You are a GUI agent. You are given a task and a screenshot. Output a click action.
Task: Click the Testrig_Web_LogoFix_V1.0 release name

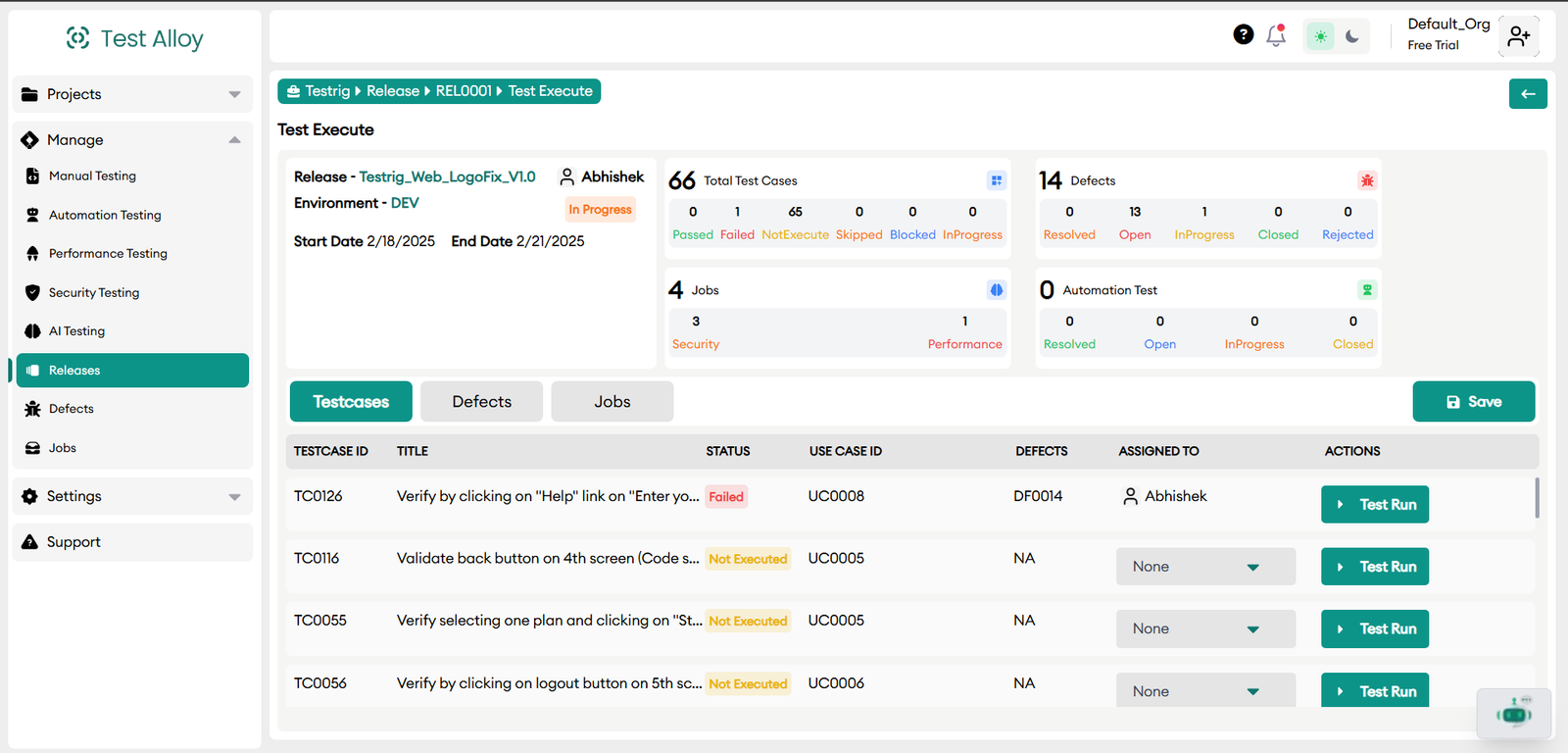447,176
